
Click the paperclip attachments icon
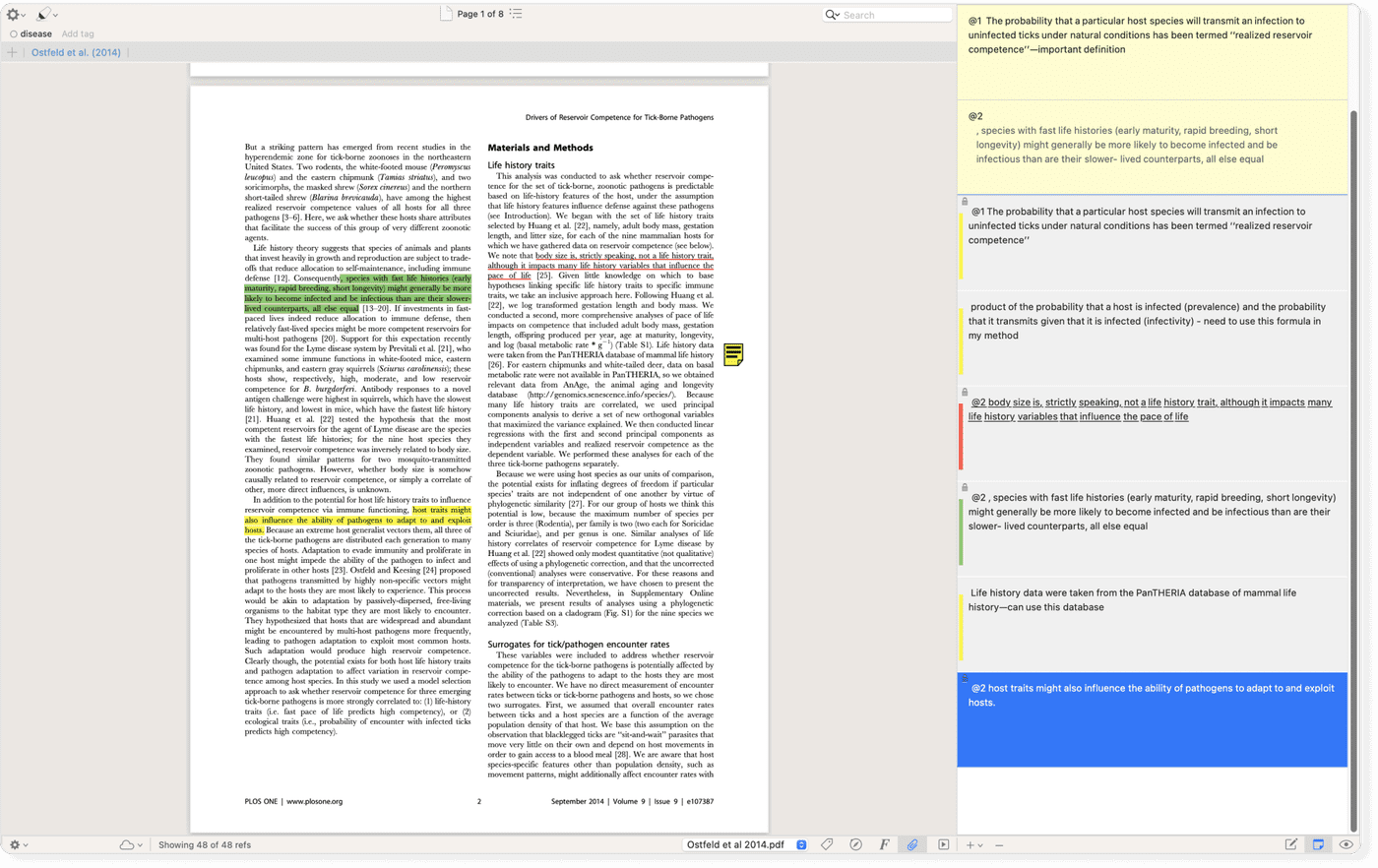pyautogui.click(x=912, y=844)
